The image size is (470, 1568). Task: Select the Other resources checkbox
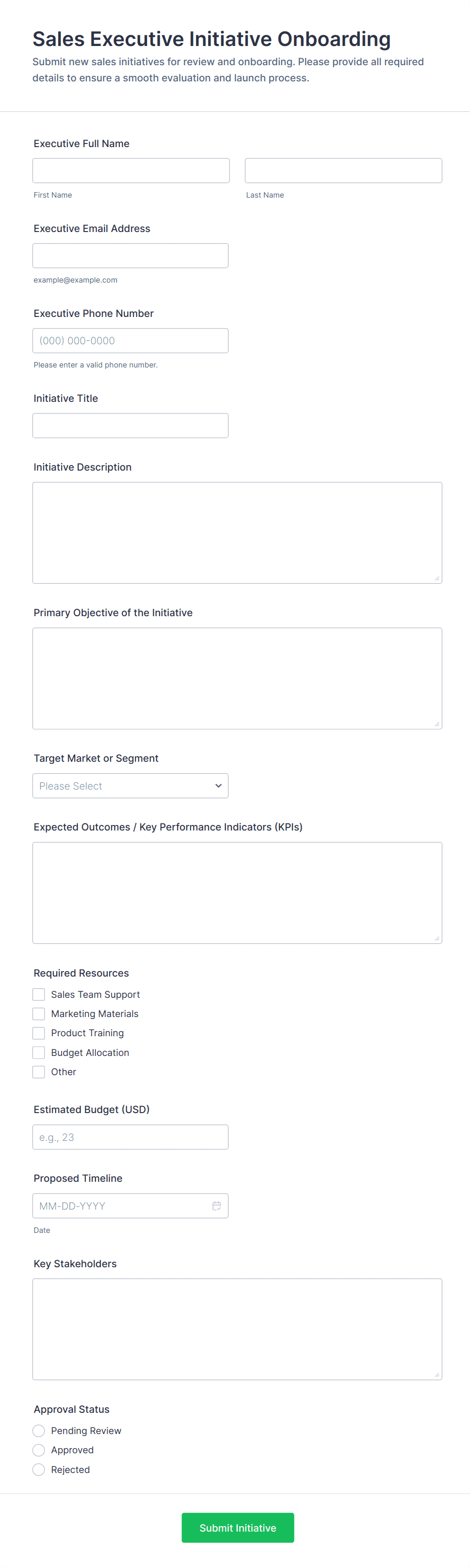[39, 1072]
